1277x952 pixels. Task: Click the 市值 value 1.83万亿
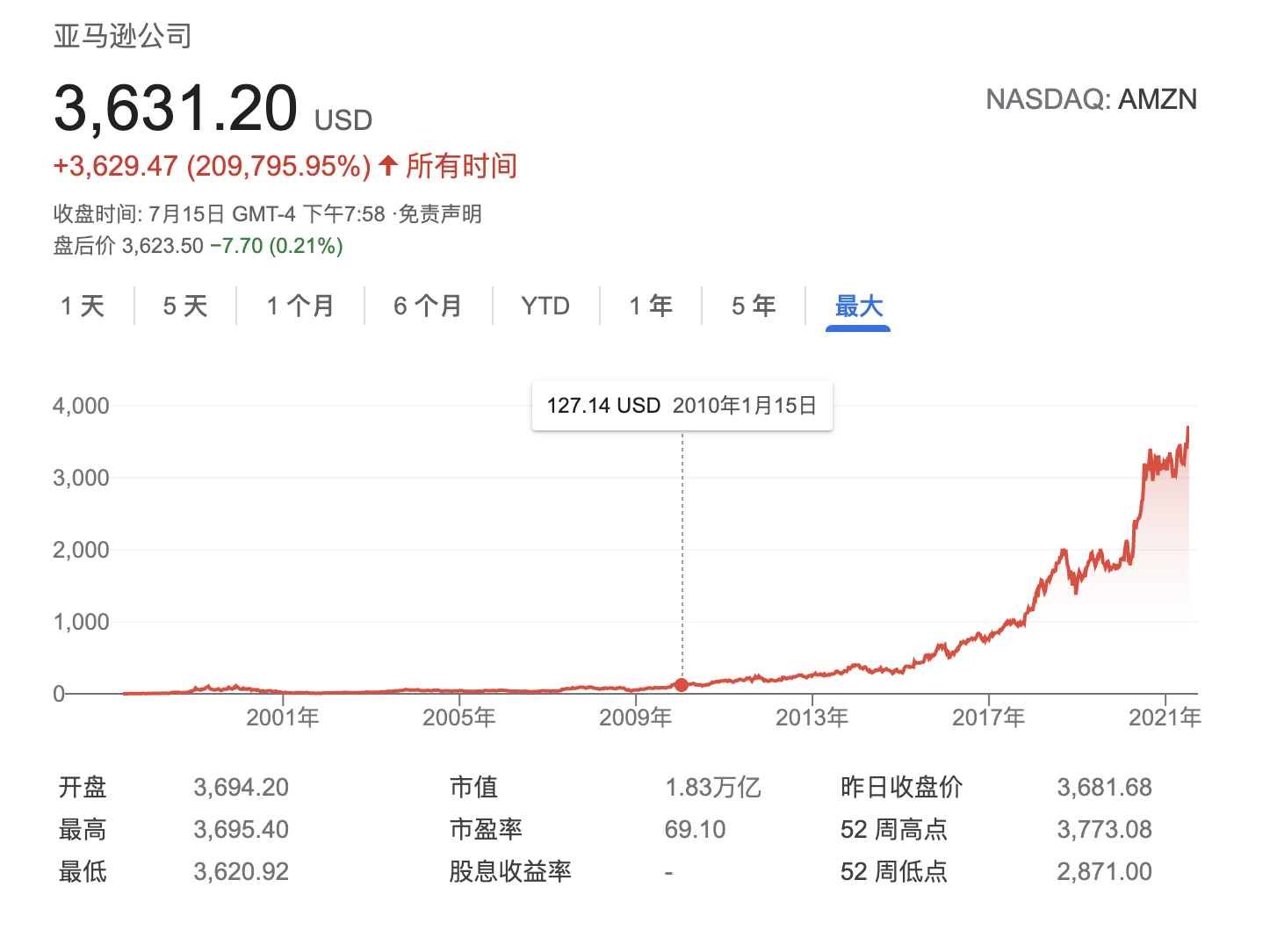712,787
